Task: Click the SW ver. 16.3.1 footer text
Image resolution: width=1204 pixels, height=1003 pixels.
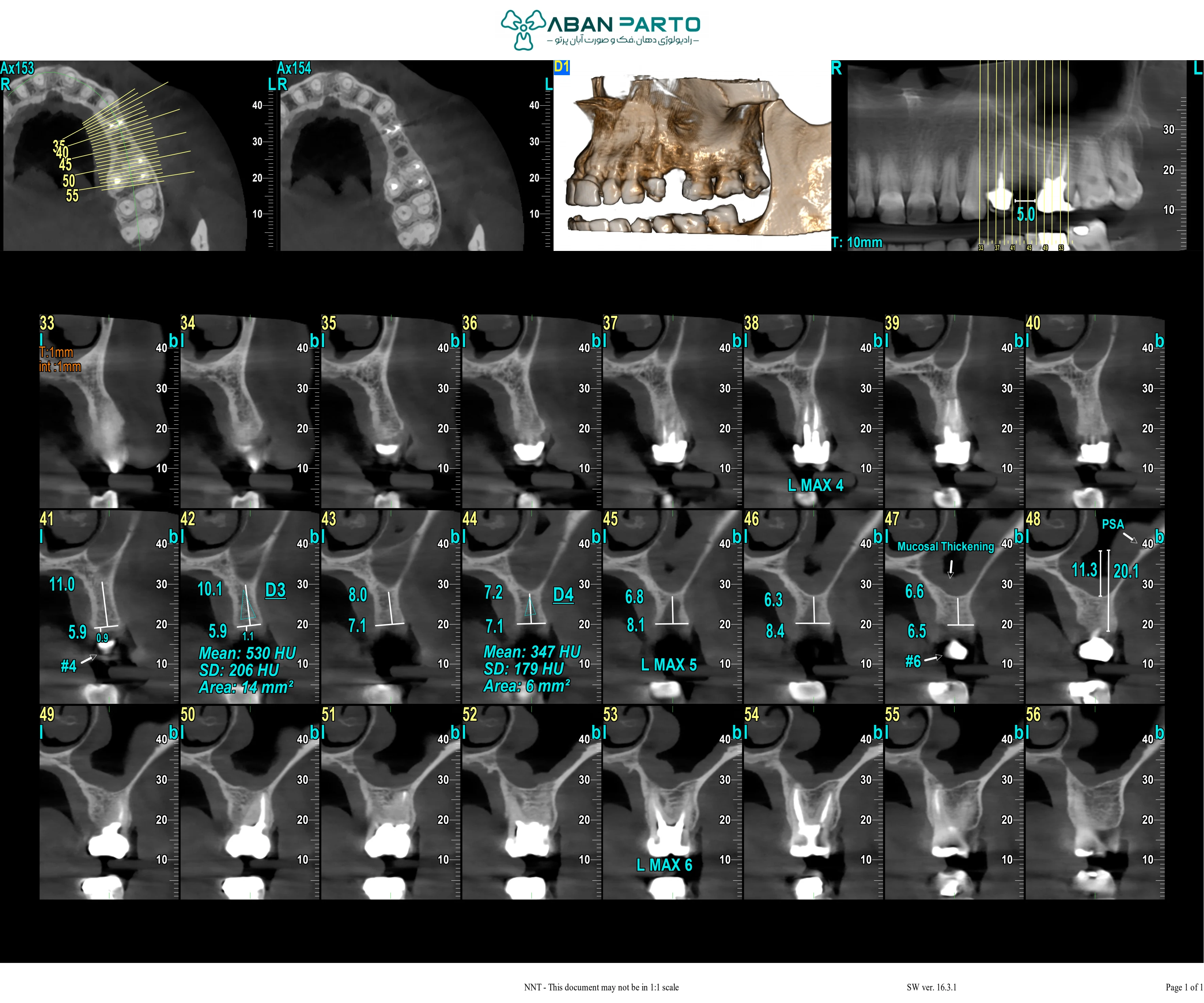Action: coord(931,987)
